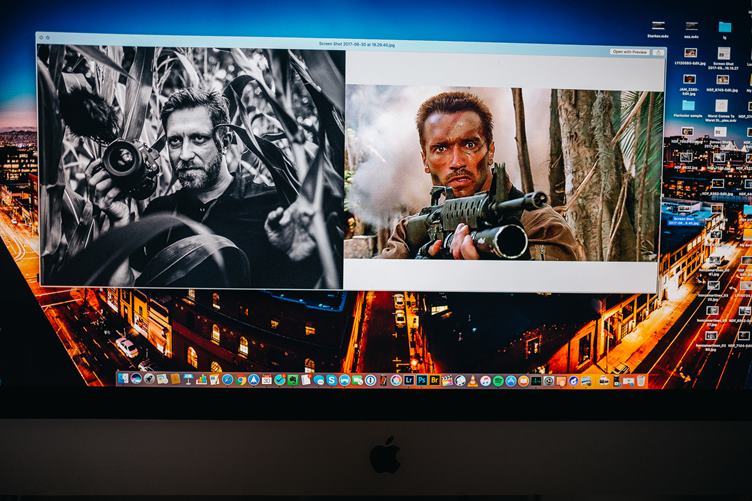Open 1Password icon in the Dock
Screen dimensions: 752x501
pos(370,380)
